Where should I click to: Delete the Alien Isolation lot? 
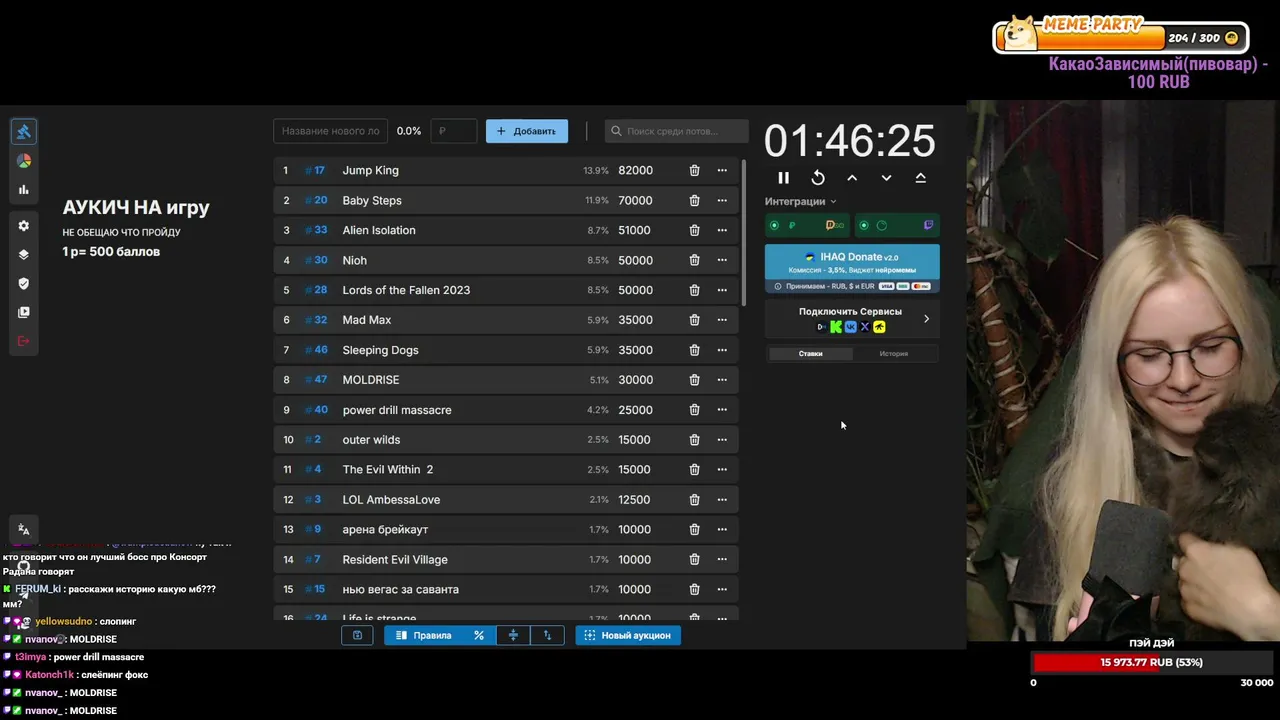tap(694, 230)
